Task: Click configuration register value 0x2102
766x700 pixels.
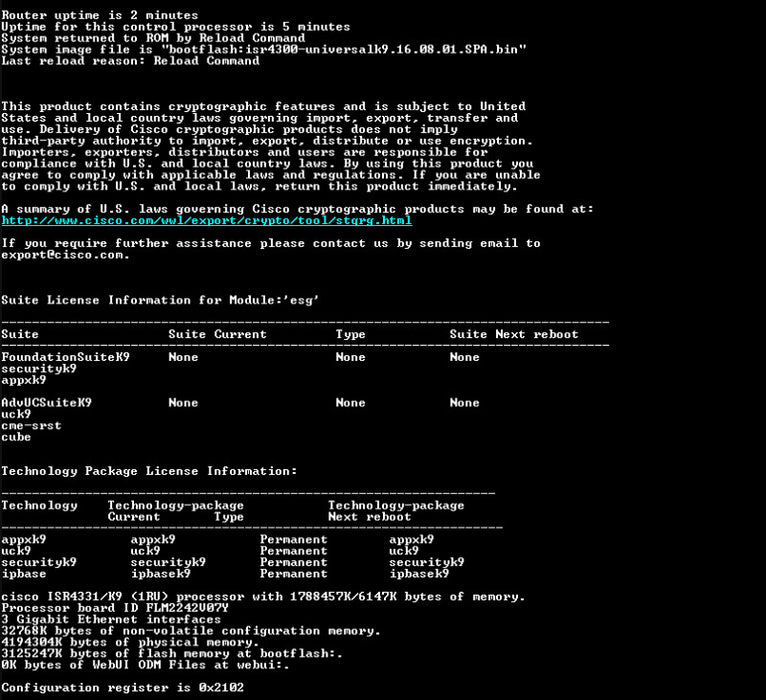Action: point(221,688)
